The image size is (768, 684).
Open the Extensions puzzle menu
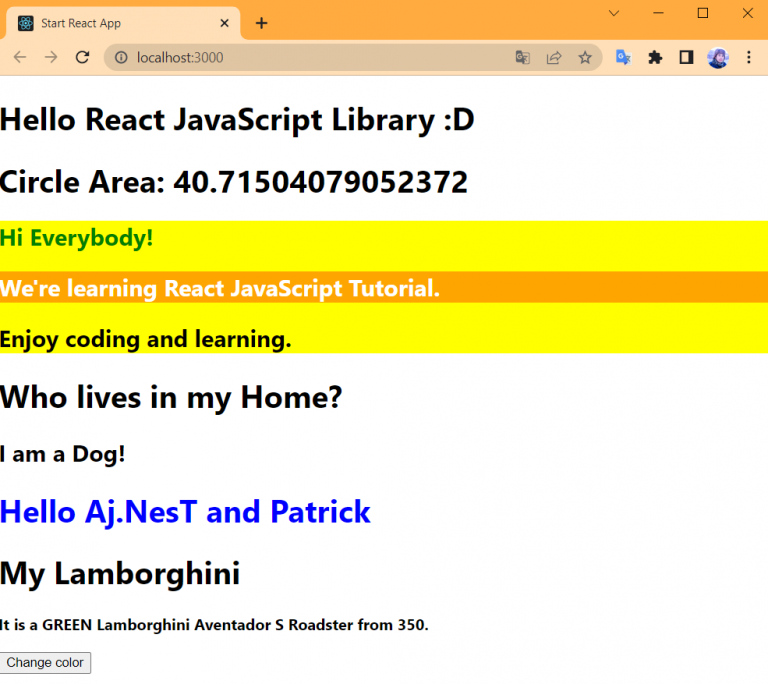tap(655, 58)
